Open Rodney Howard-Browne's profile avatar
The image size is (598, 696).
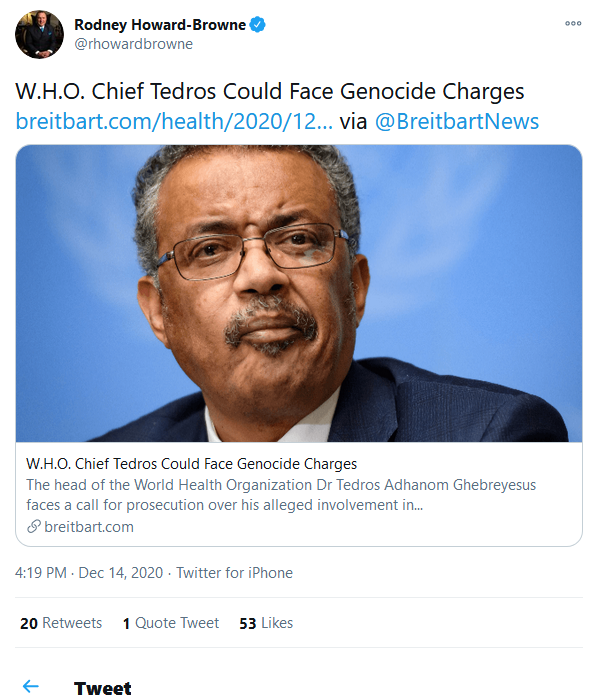(x=40, y=34)
